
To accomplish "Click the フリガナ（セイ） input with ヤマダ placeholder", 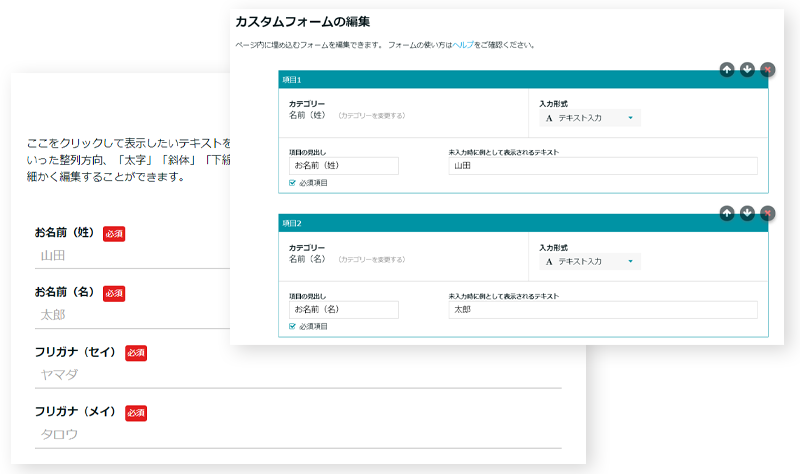I will tap(298, 375).
